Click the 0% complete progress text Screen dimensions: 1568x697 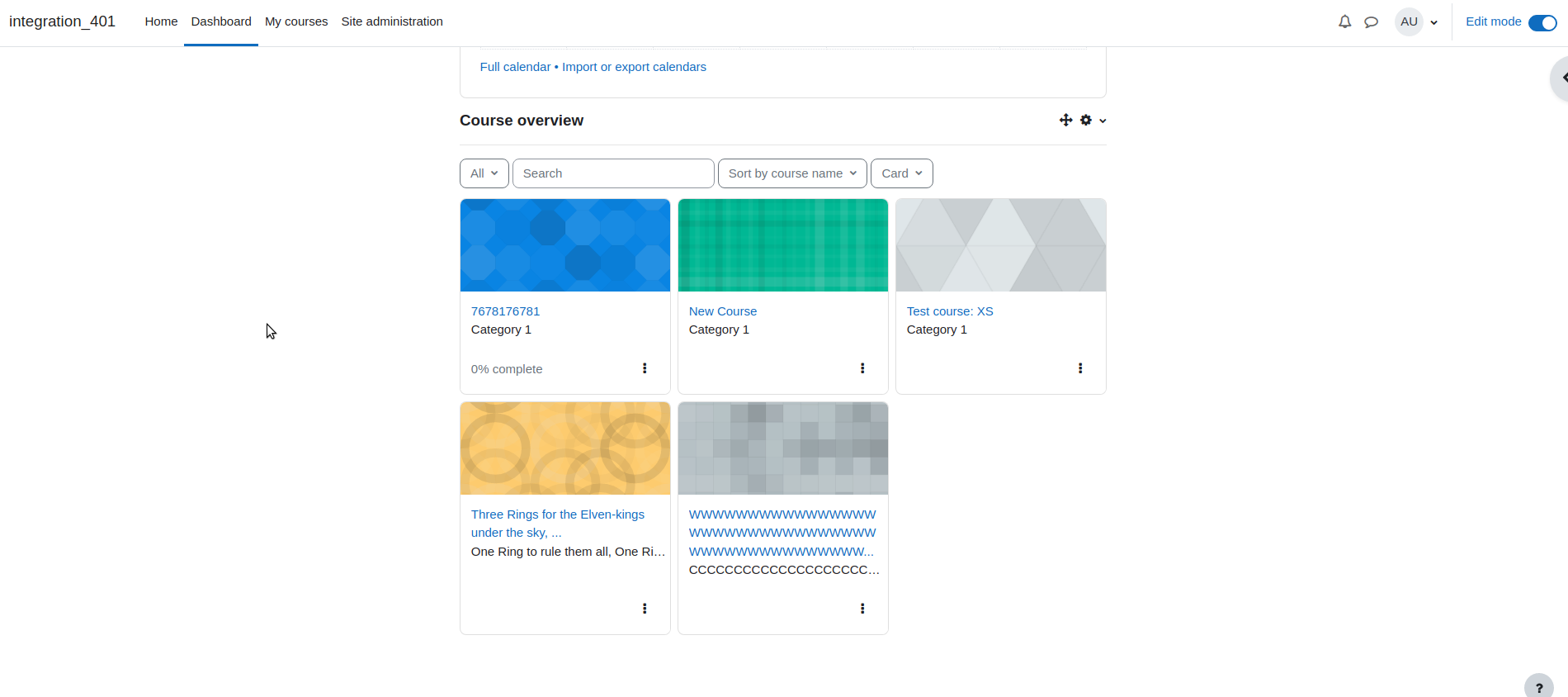[x=507, y=369]
